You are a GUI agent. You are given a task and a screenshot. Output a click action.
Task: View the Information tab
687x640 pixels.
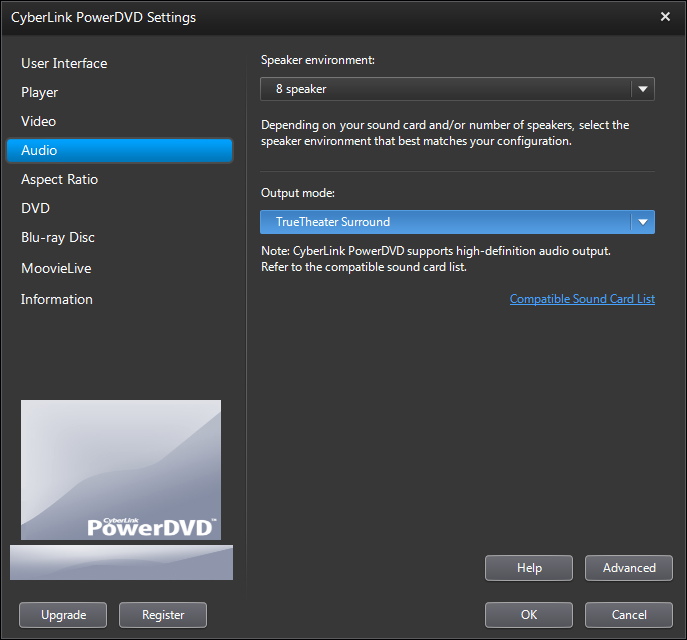(x=57, y=299)
